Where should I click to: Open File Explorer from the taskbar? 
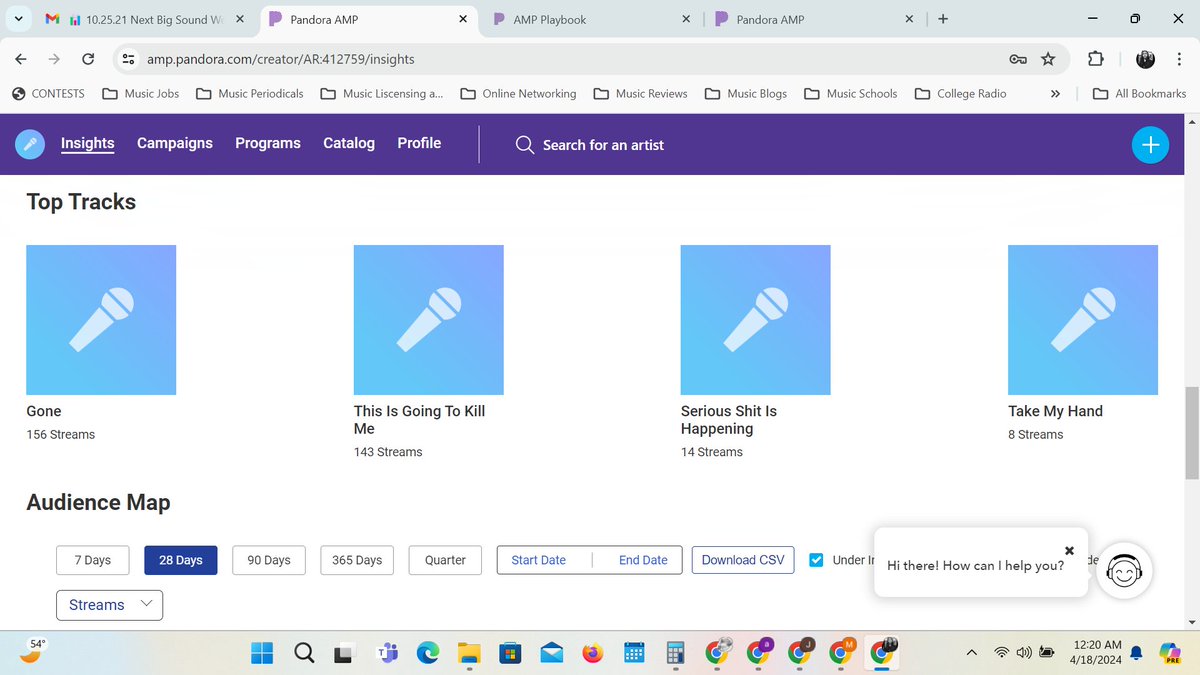469,653
